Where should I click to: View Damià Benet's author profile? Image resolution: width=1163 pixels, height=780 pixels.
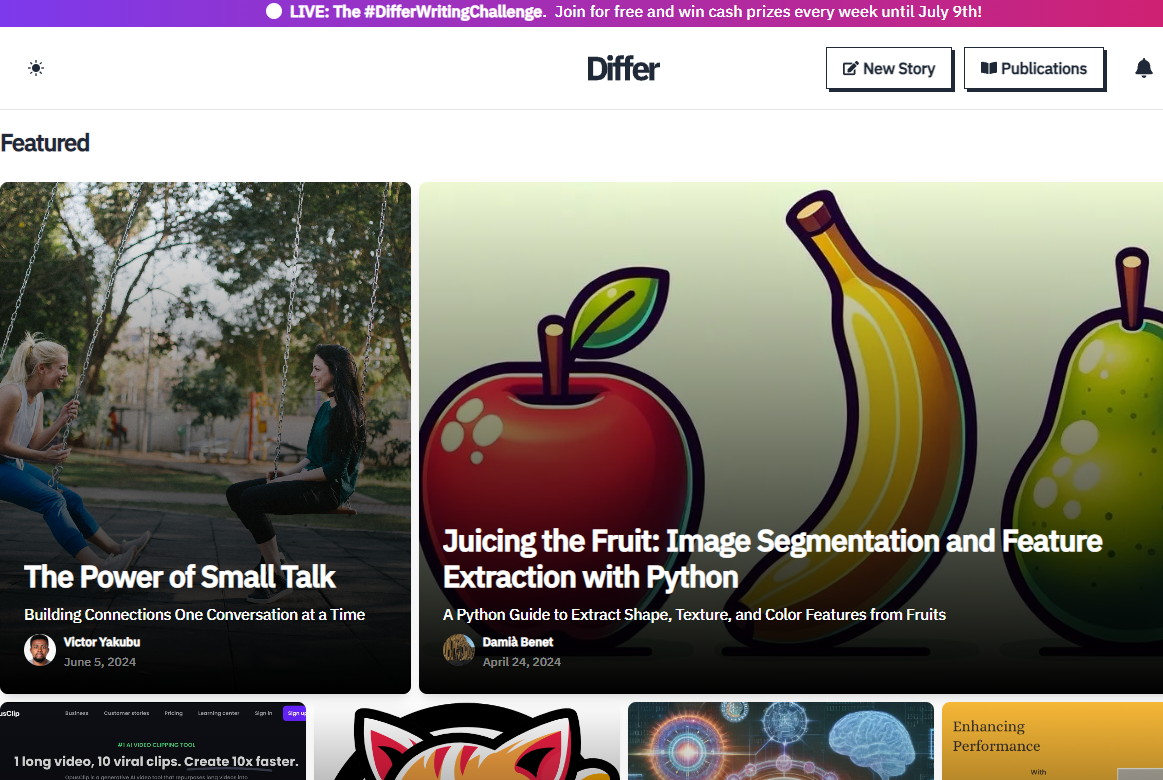(518, 642)
